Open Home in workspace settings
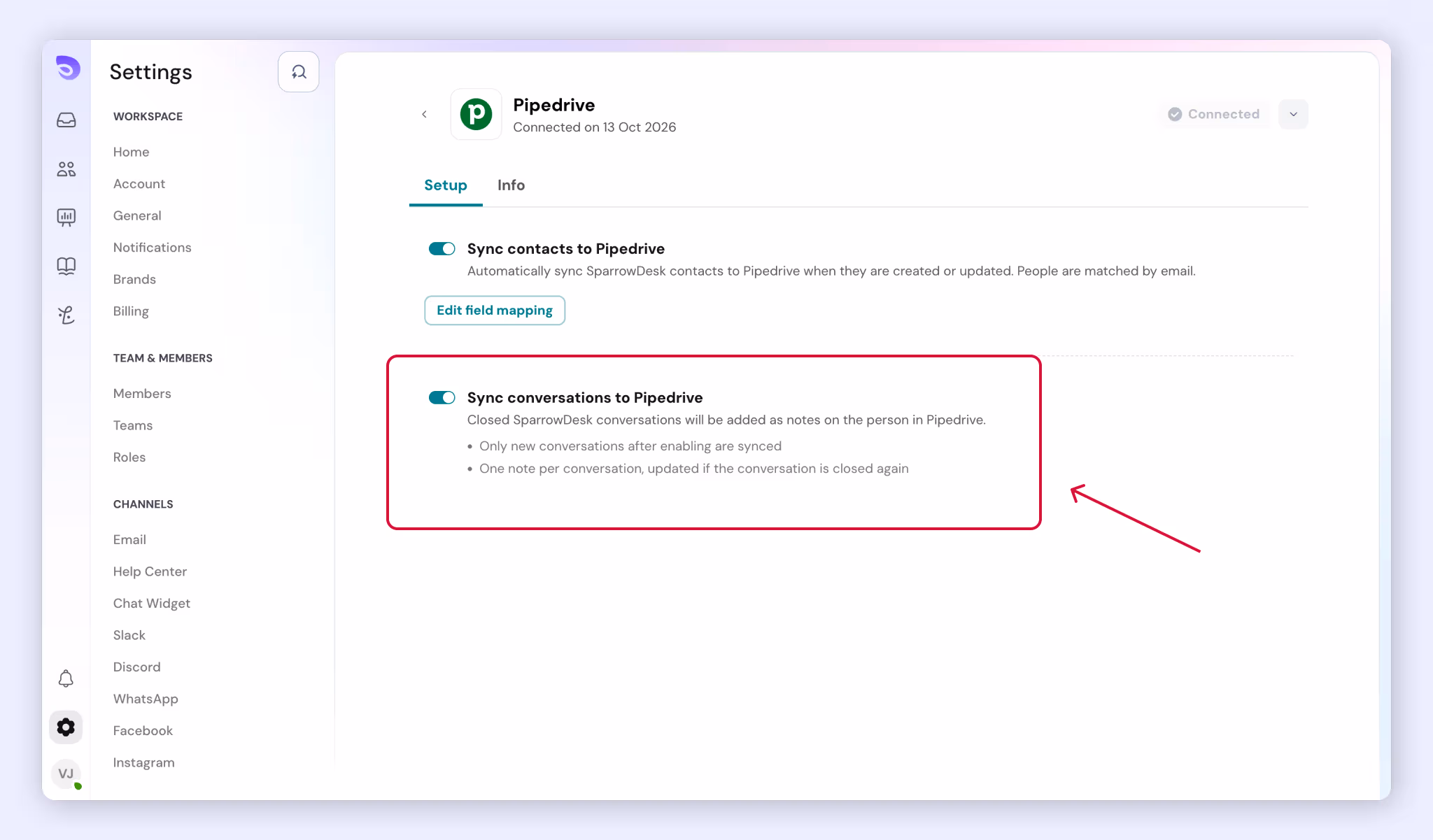Image resolution: width=1433 pixels, height=840 pixels. pyautogui.click(x=132, y=152)
